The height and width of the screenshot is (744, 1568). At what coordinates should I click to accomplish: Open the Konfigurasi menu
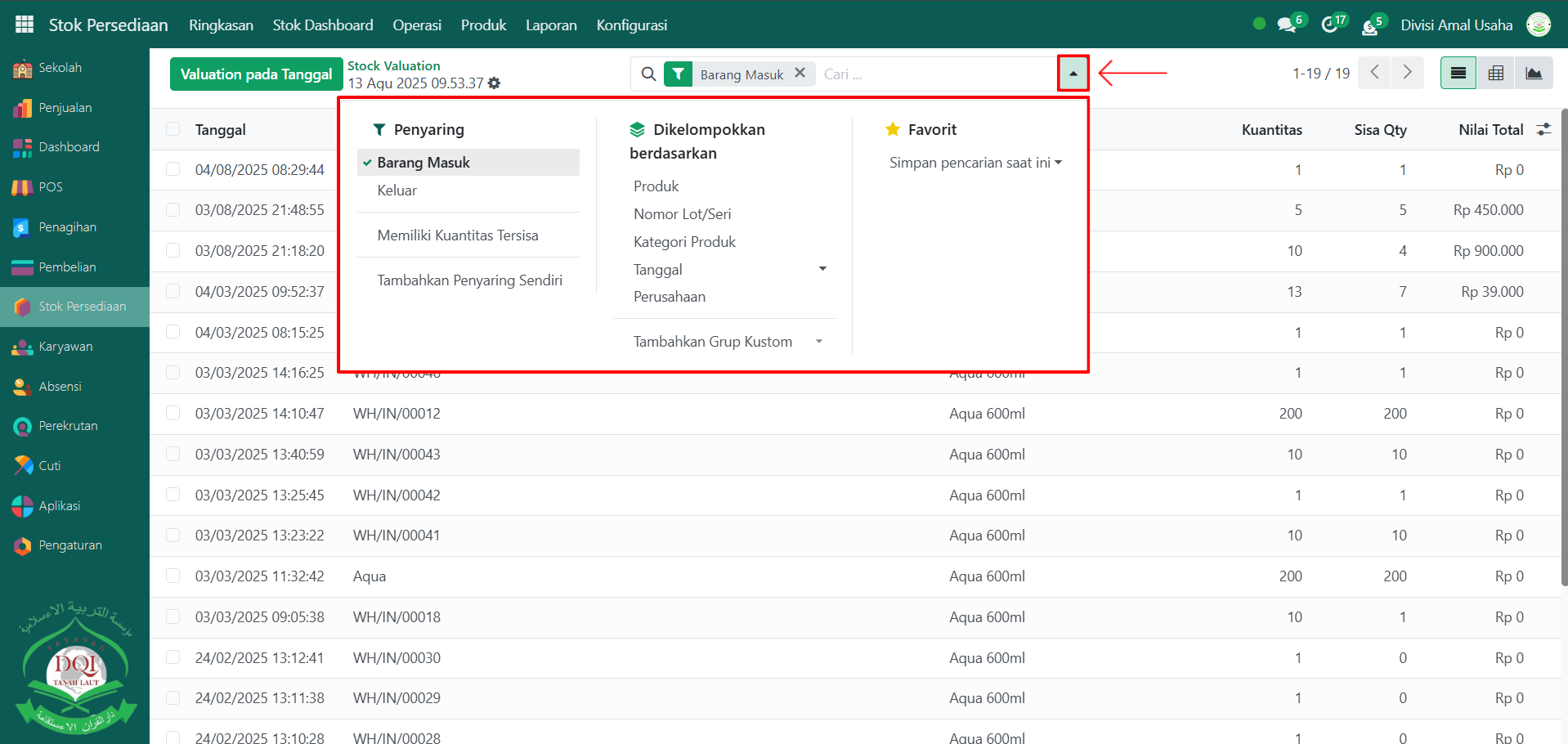(631, 25)
